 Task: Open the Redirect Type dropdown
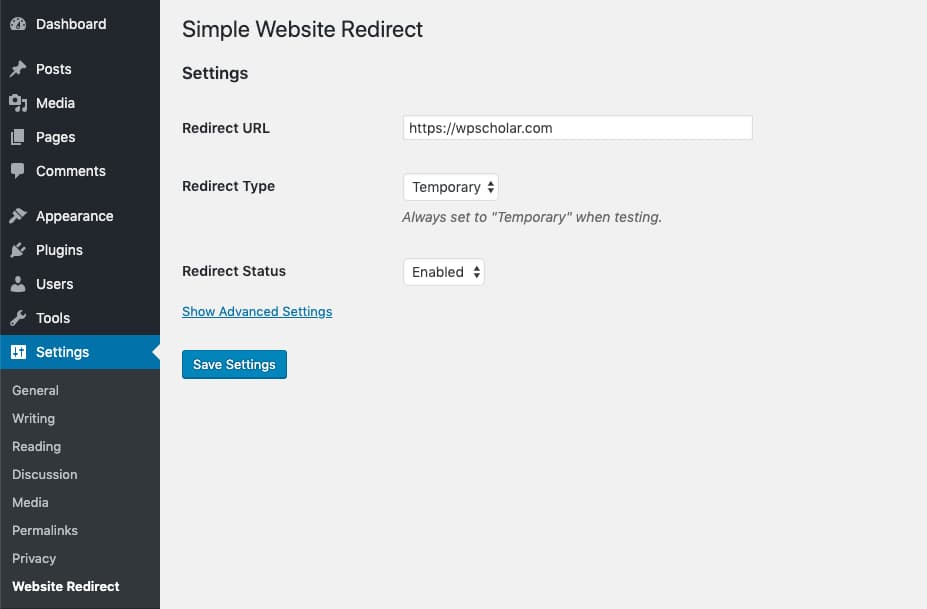450,187
